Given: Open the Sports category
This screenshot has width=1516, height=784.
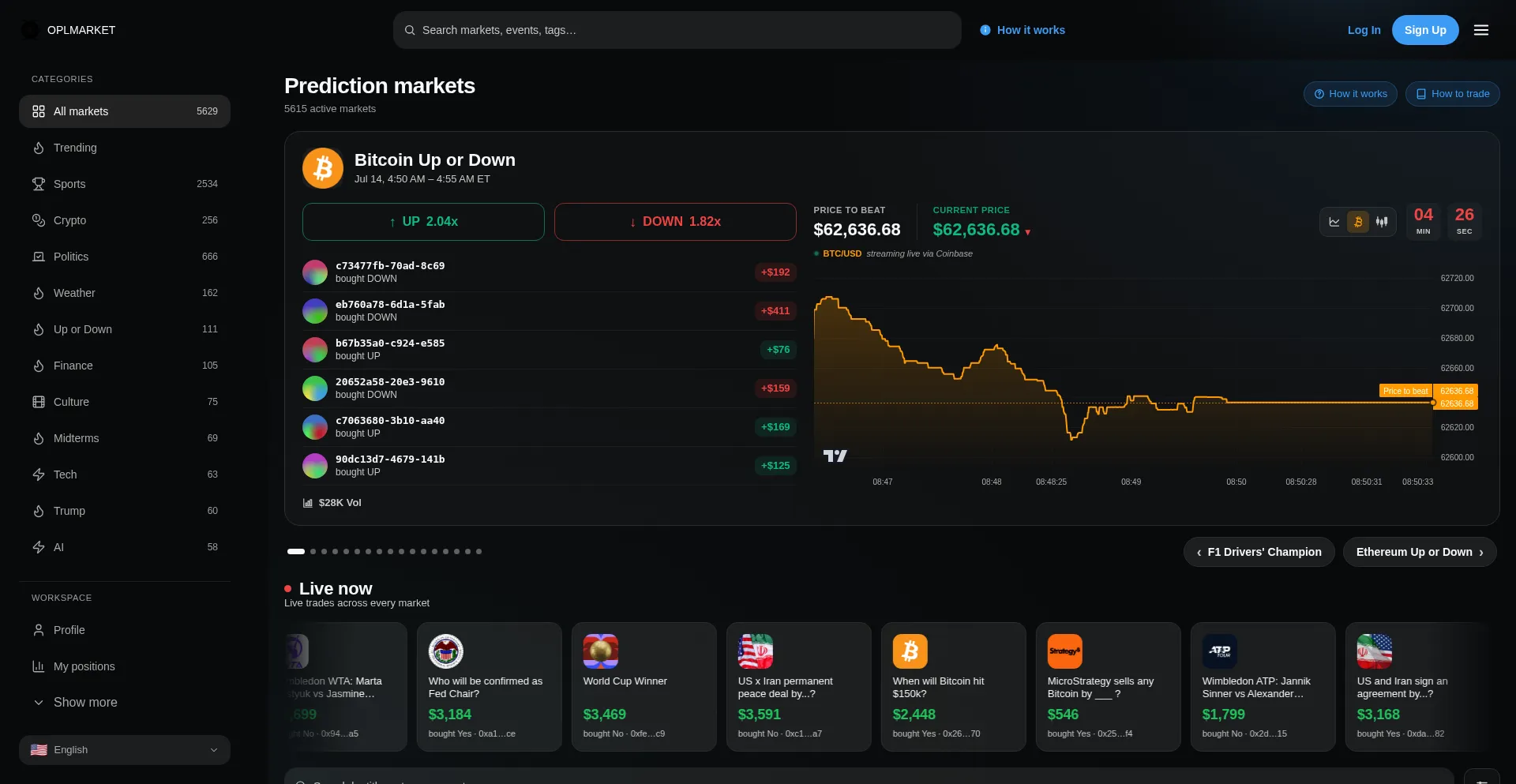Looking at the screenshot, I should pos(125,184).
